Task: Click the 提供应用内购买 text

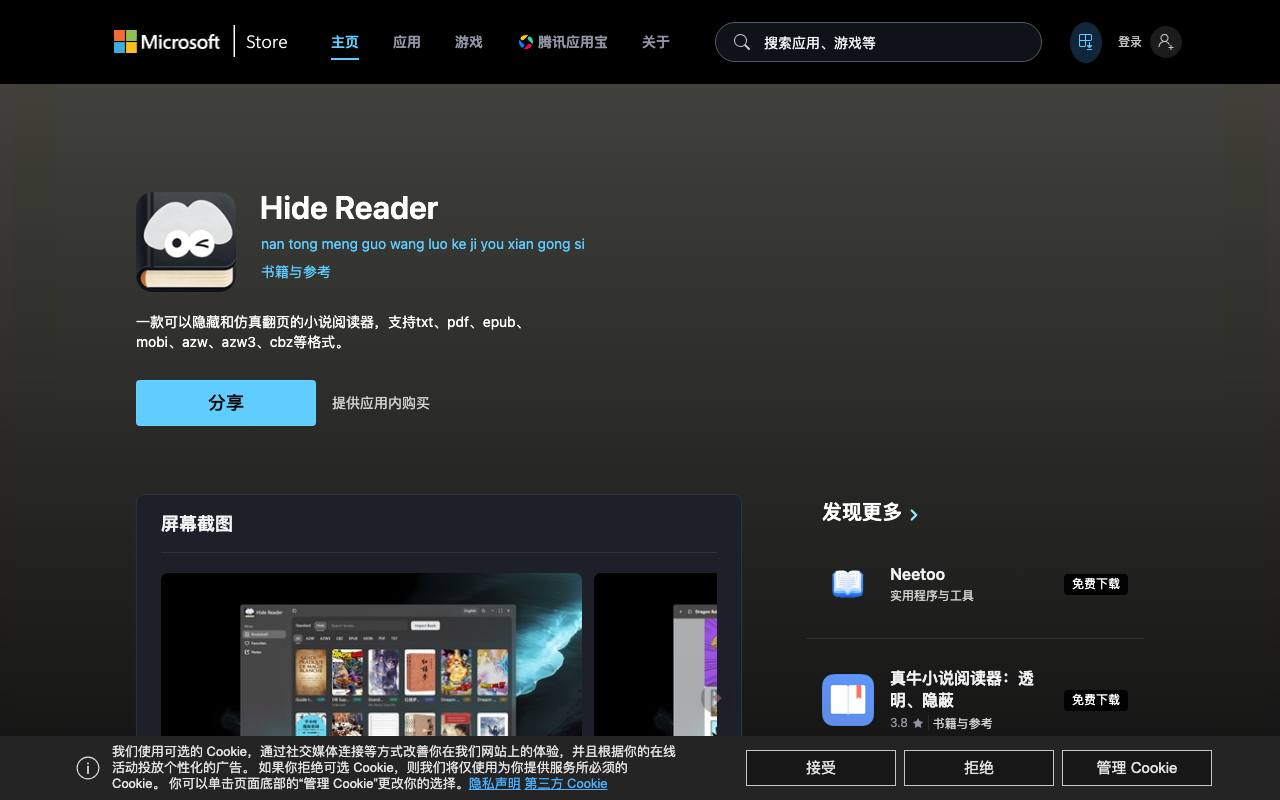Action: tap(381, 403)
